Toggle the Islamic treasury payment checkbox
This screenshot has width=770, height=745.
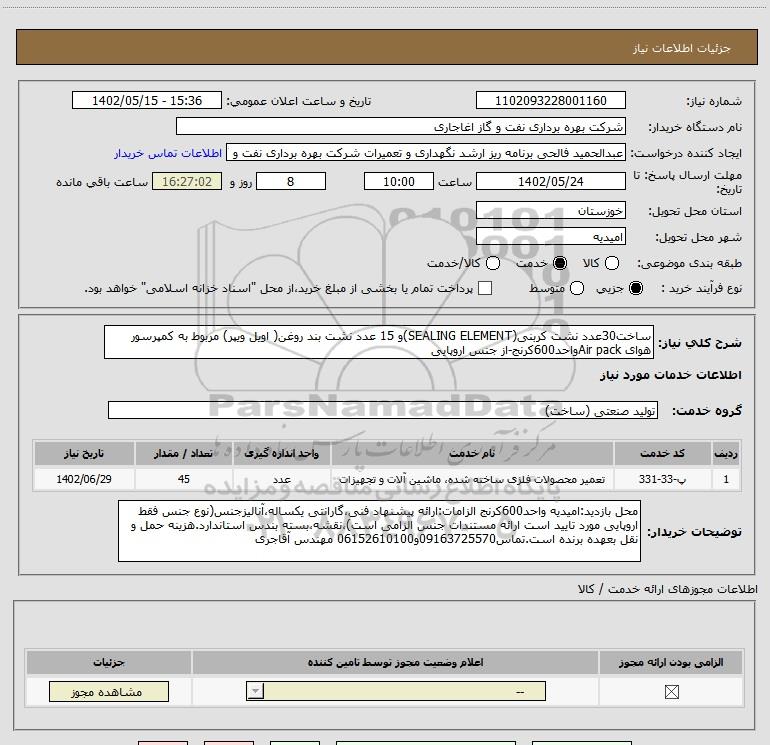485,288
